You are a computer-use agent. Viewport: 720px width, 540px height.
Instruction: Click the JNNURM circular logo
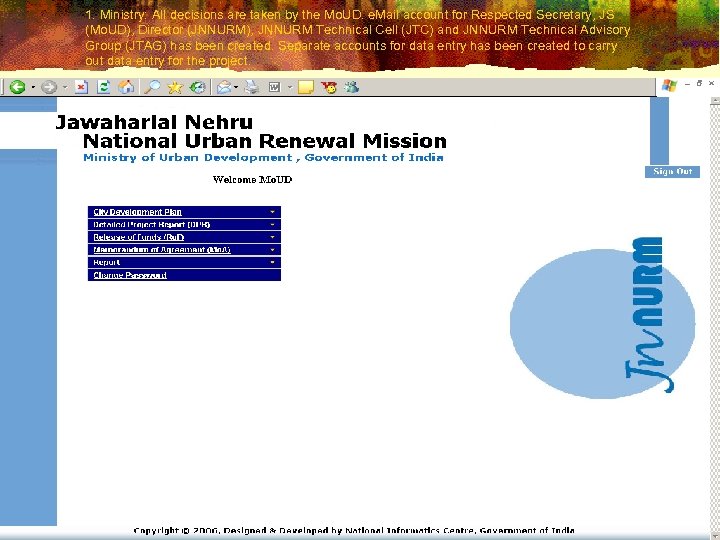point(602,318)
